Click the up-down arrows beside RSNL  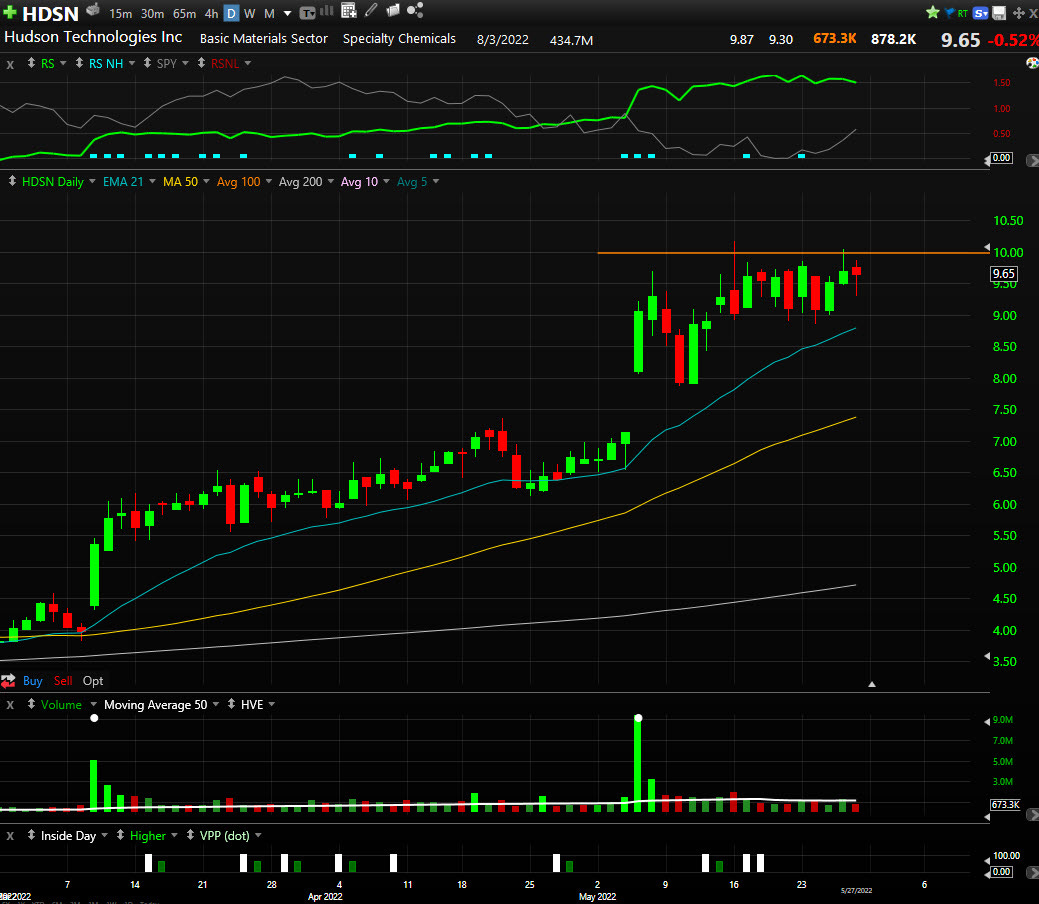201,63
